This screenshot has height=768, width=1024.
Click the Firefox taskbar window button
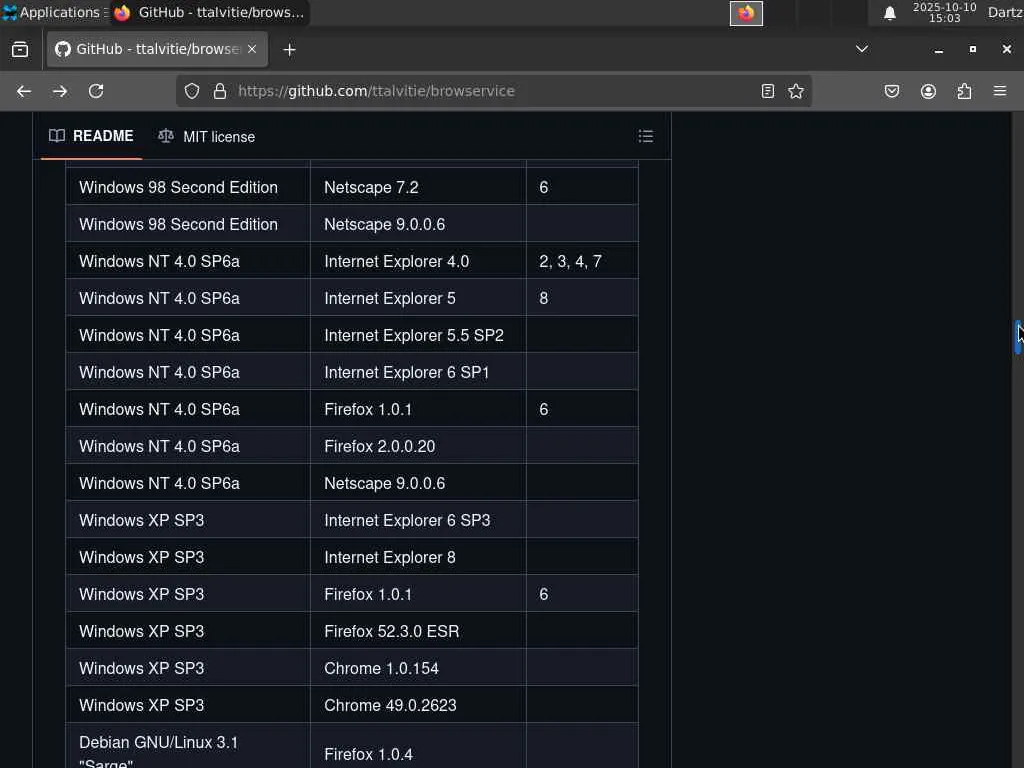[210, 12]
